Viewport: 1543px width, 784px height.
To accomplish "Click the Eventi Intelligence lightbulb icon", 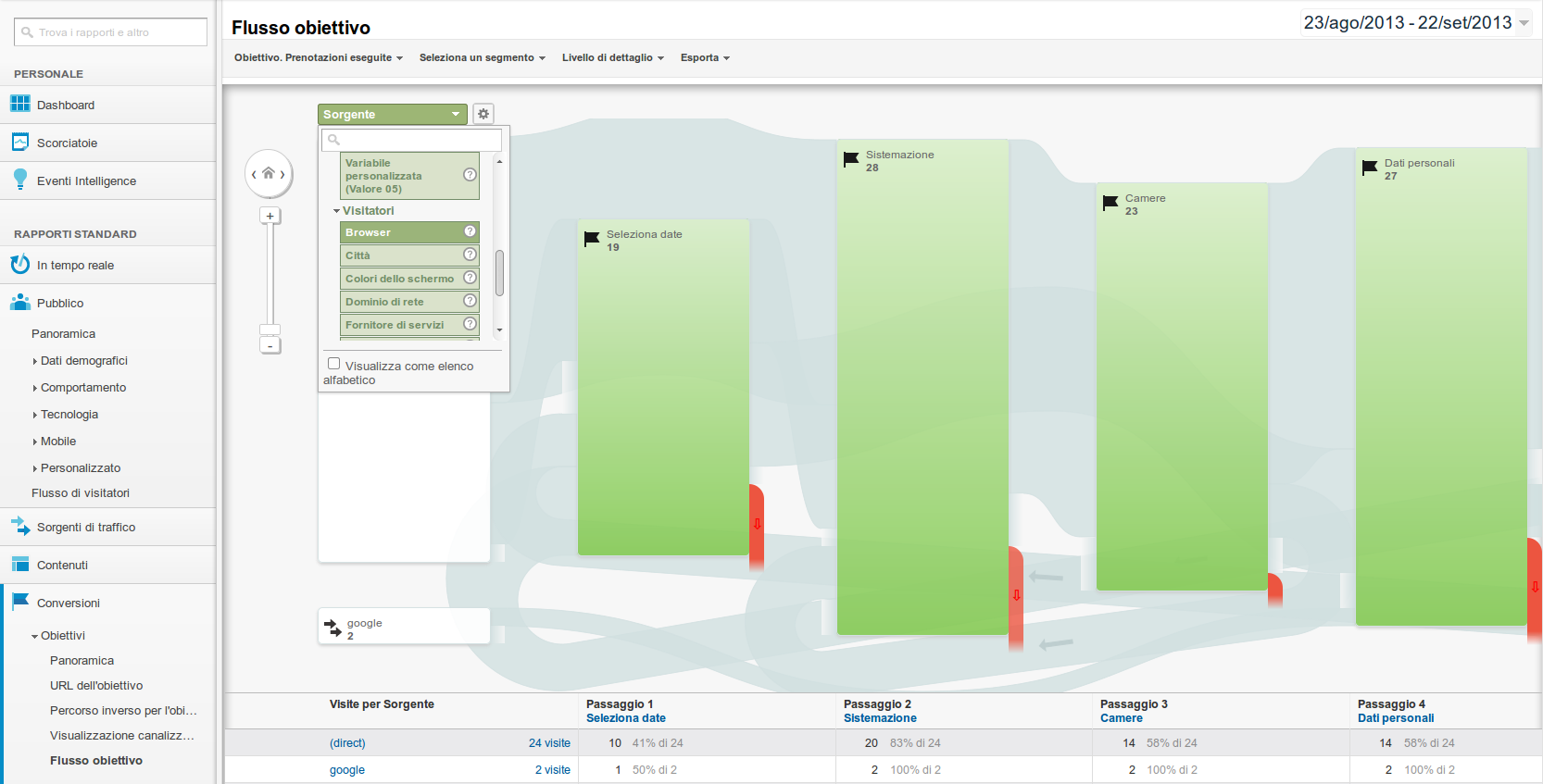I will [x=19, y=180].
